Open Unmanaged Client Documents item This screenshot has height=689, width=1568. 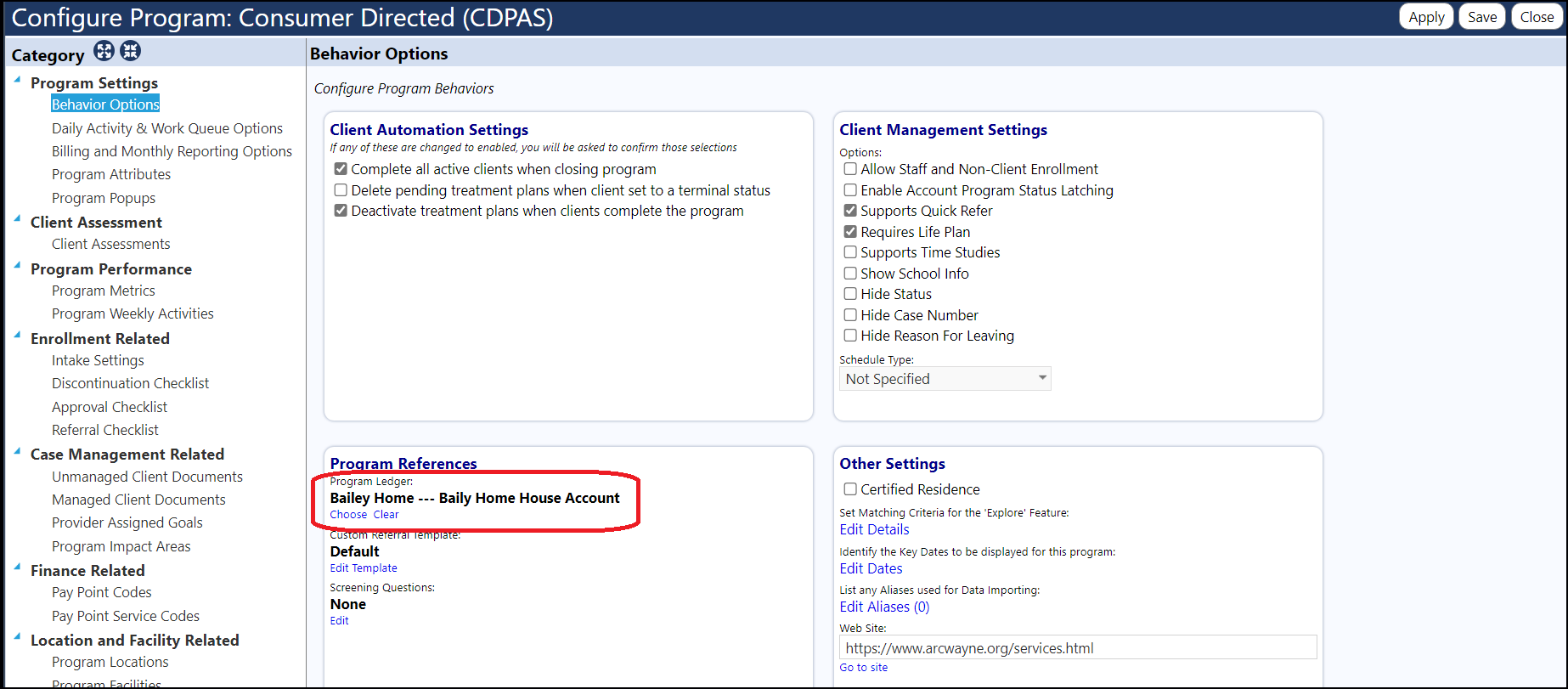[147, 477]
